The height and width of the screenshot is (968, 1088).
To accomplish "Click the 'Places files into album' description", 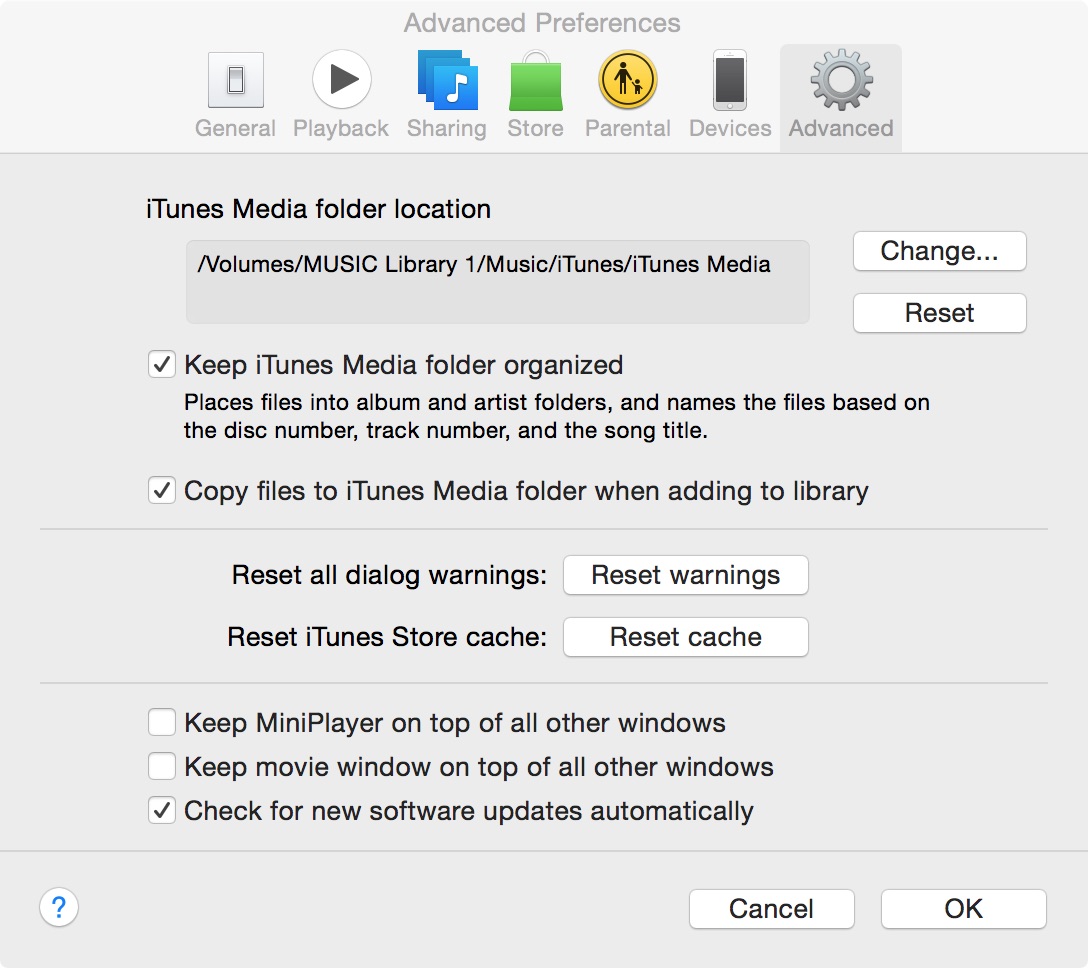I will pos(556,416).
